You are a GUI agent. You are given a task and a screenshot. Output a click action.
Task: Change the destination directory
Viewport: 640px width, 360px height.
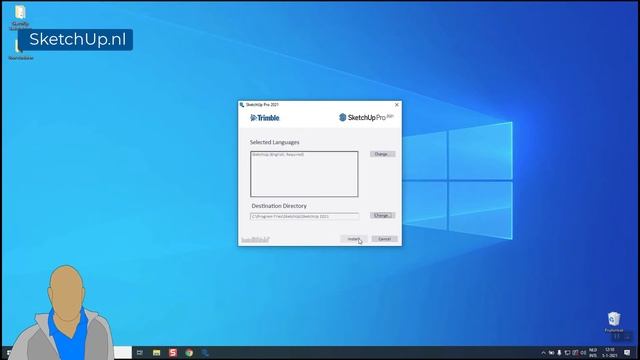(382, 215)
